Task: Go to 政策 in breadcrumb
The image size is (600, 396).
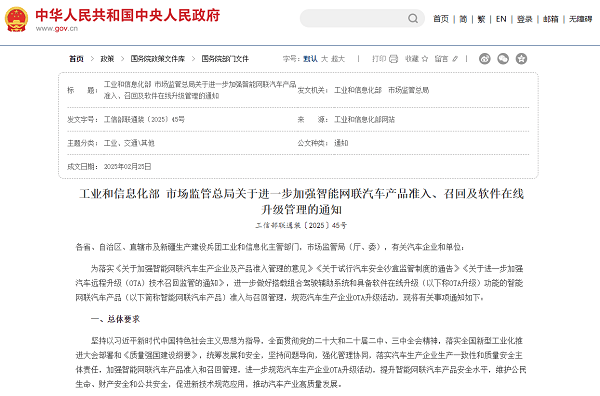Action: point(108,59)
